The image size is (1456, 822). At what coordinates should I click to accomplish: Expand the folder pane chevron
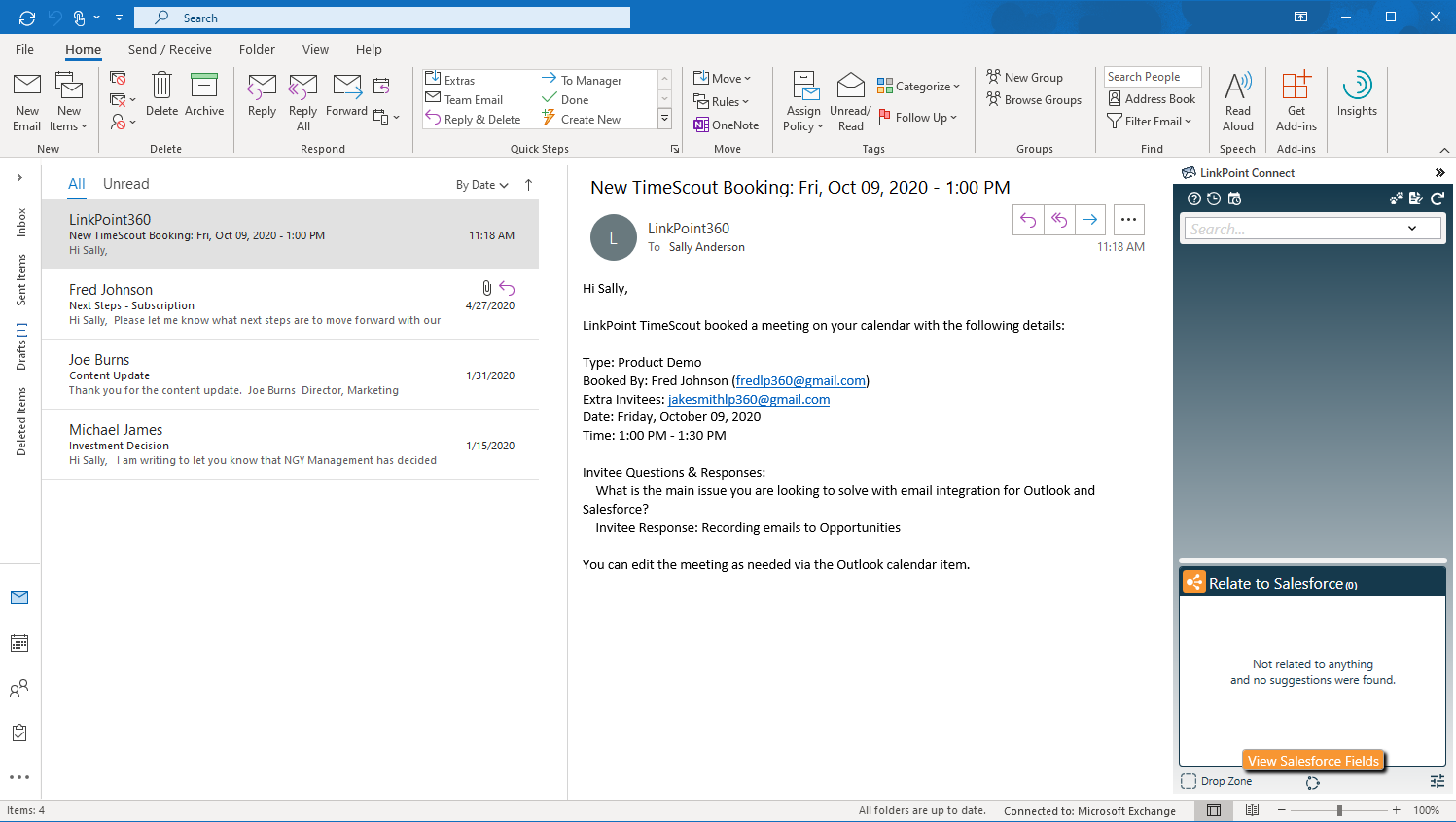click(19, 177)
